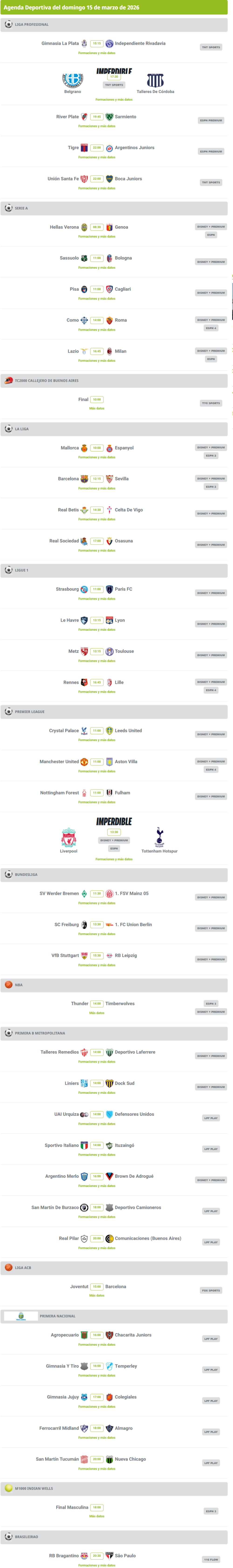The width and height of the screenshot is (233, 1568).
Task: Open 'Más datos' under Joventut vs Barcelona
Action: click(x=97, y=1295)
